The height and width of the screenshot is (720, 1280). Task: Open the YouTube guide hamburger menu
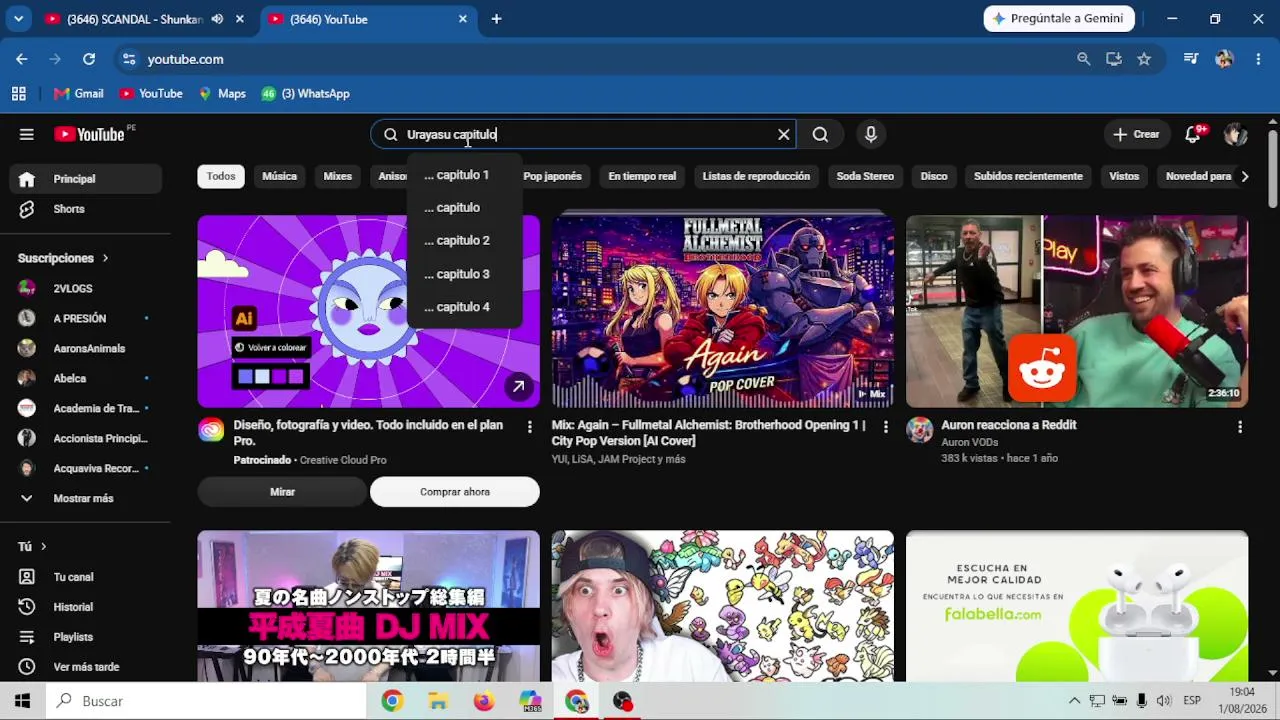point(27,134)
